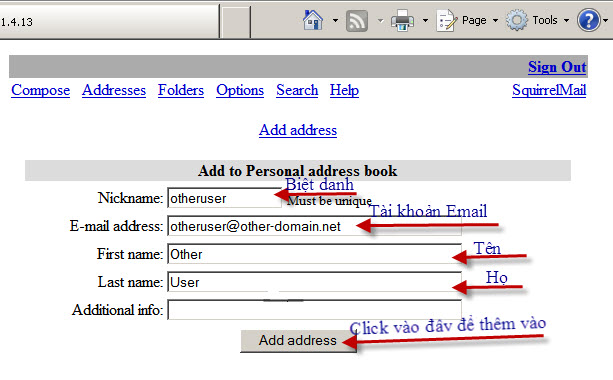Focus the E-mail address input field
Screen dimensions: 613x380
point(314,226)
